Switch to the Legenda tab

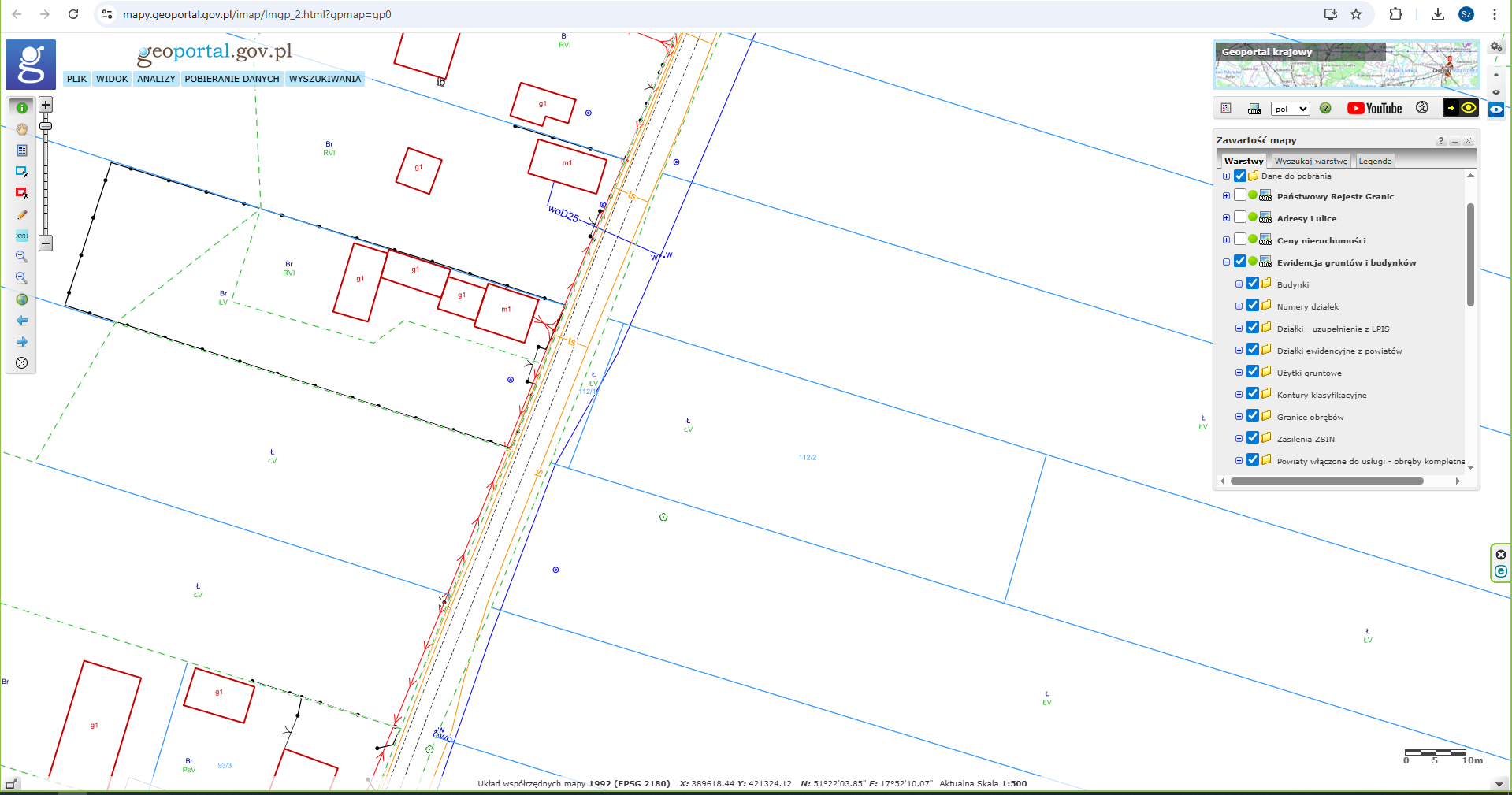tap(1375, 161)
